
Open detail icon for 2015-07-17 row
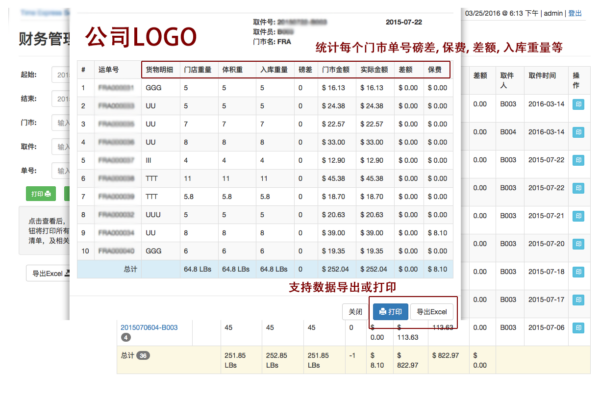tap(578, 300)
